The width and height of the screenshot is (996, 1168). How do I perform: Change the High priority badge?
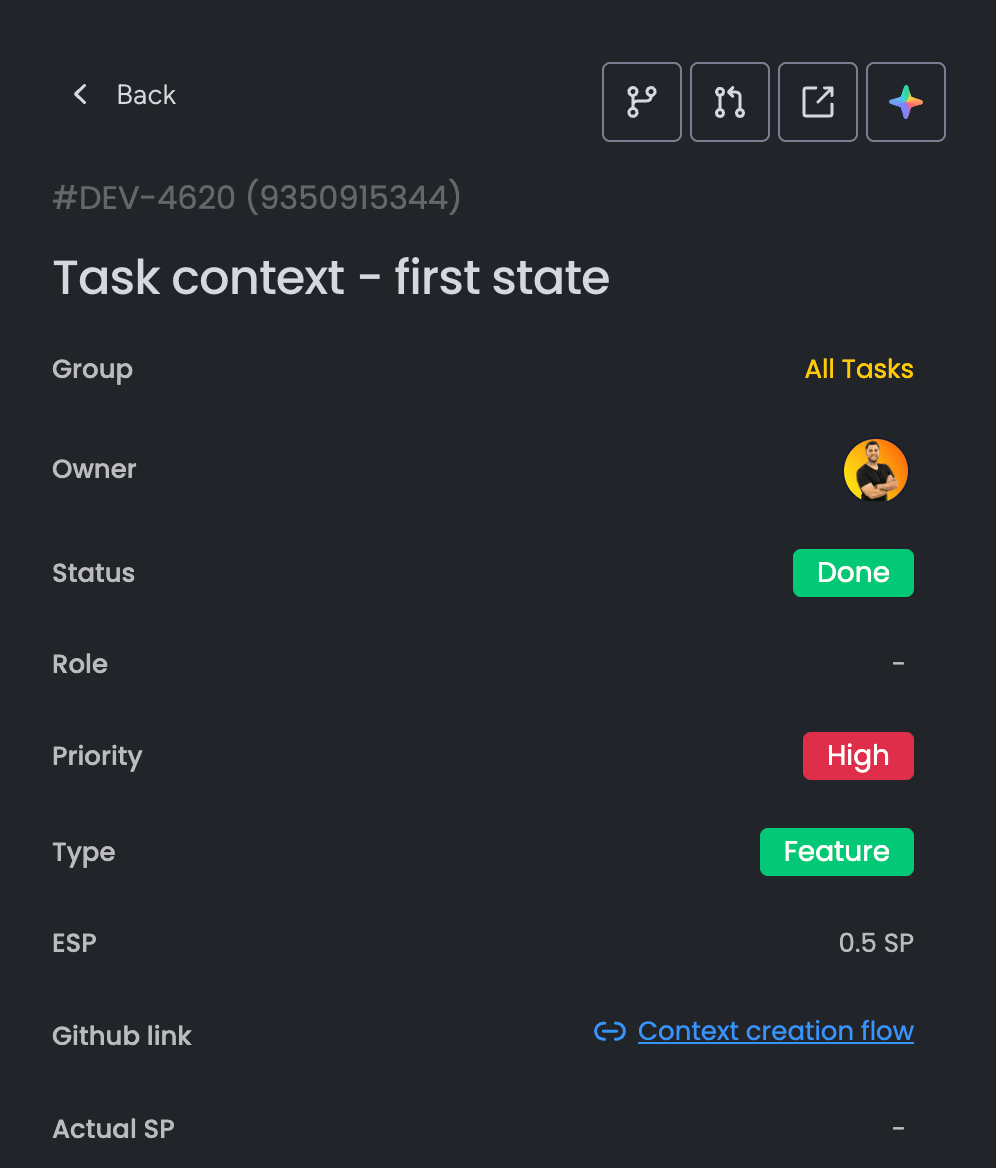pos(858,756)
